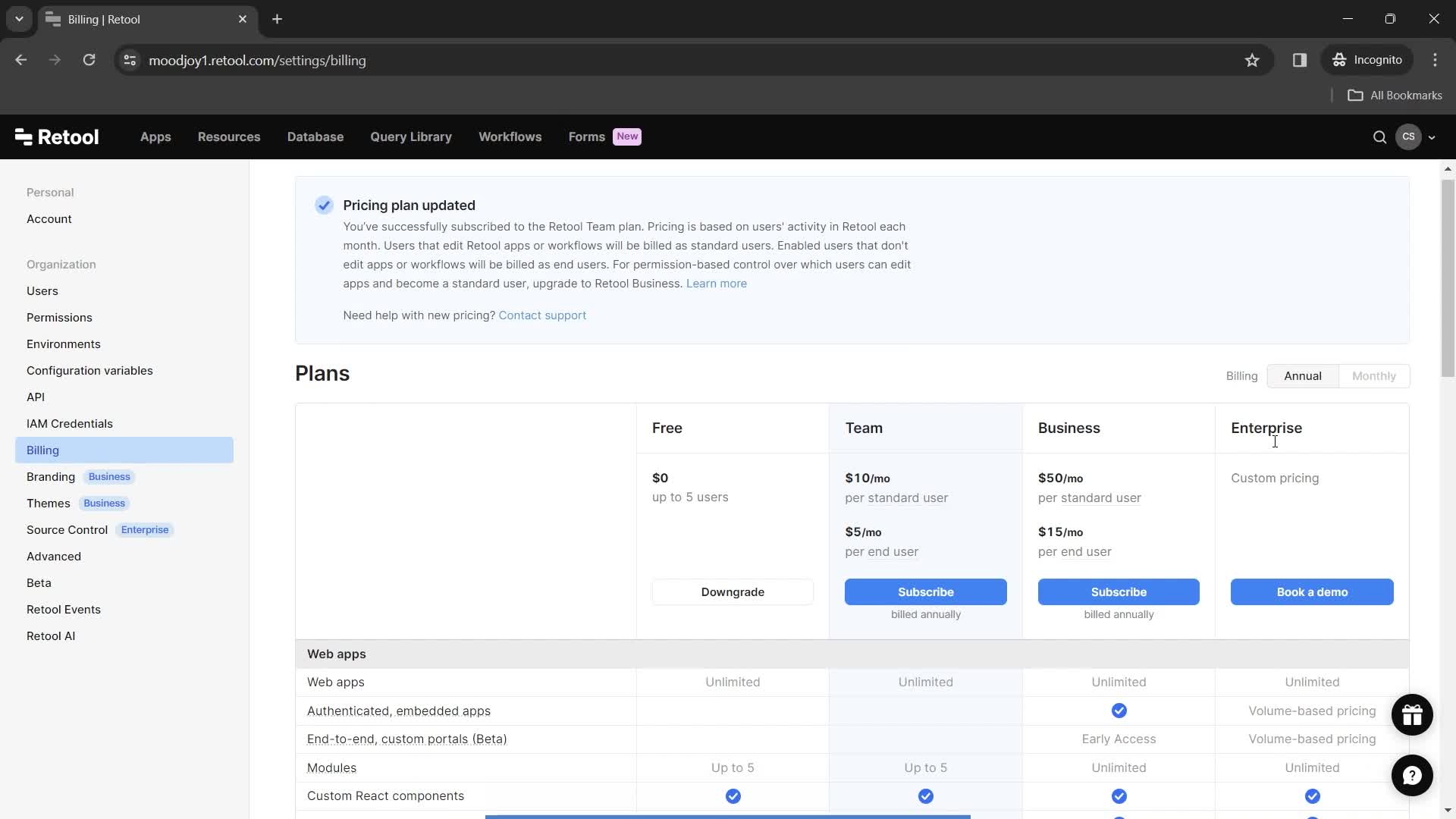Click the Free checkmark for Custom React components
1456x819 pixels.
733,796
